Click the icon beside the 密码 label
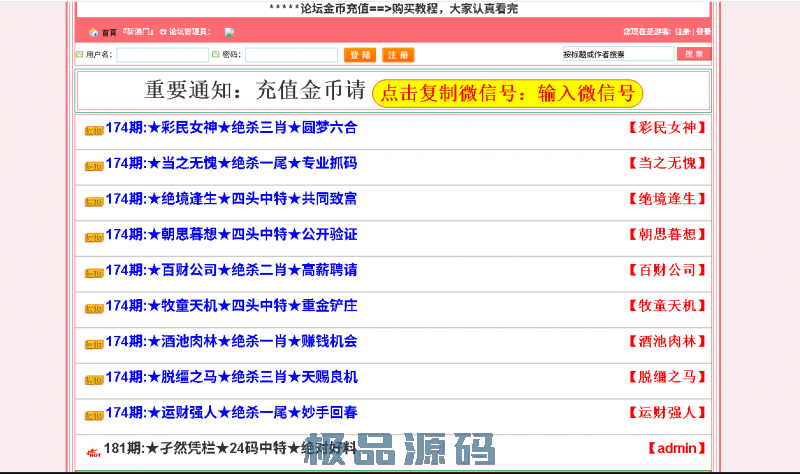The image size is (800, 474). point(216,55)
